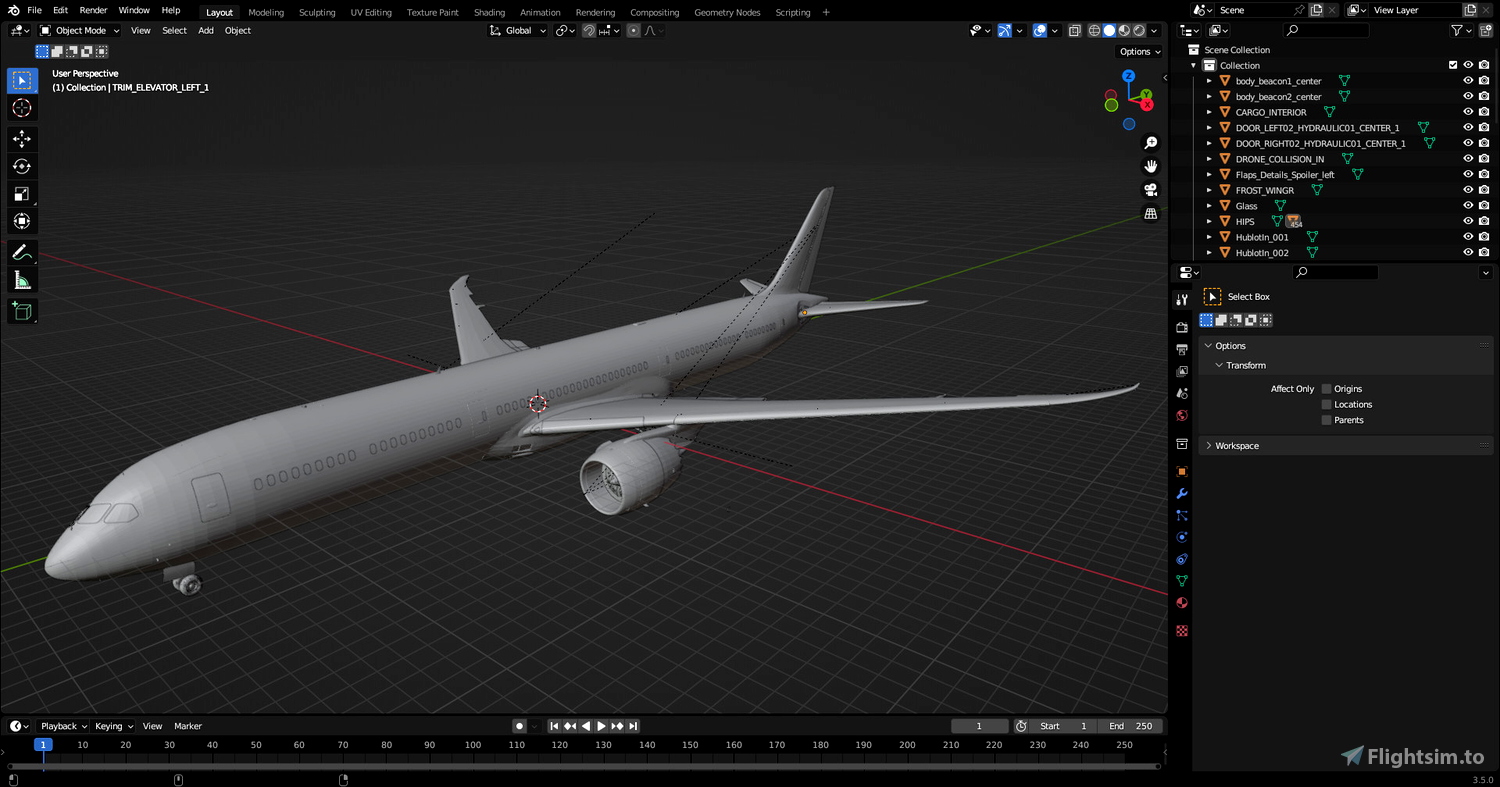Switch to the Shading workspace tab
Viewport: 1500px width, 787px height.
tap(489, 12)
